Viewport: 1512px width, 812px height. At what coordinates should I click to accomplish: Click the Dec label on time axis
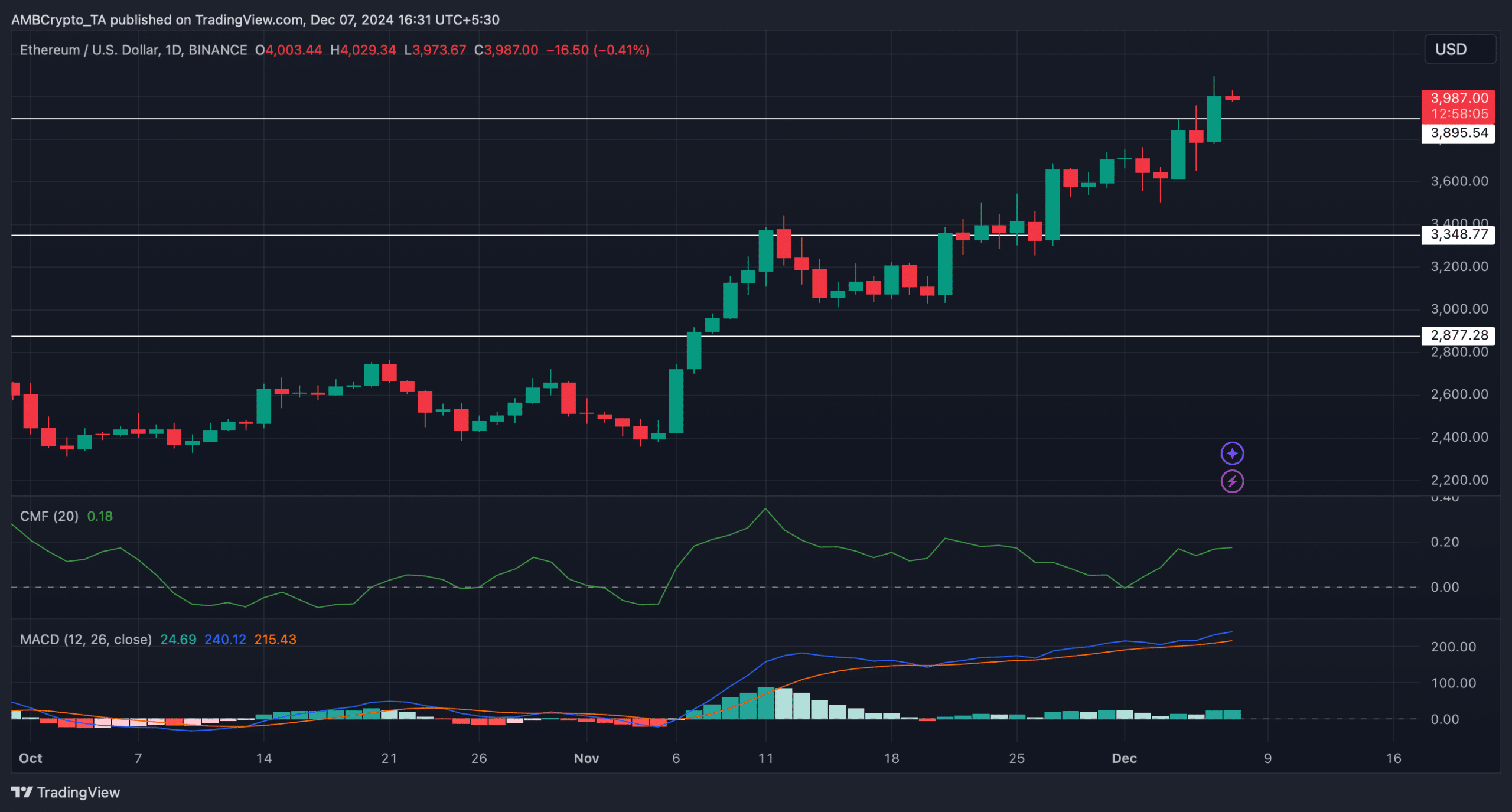(1124, 758)
